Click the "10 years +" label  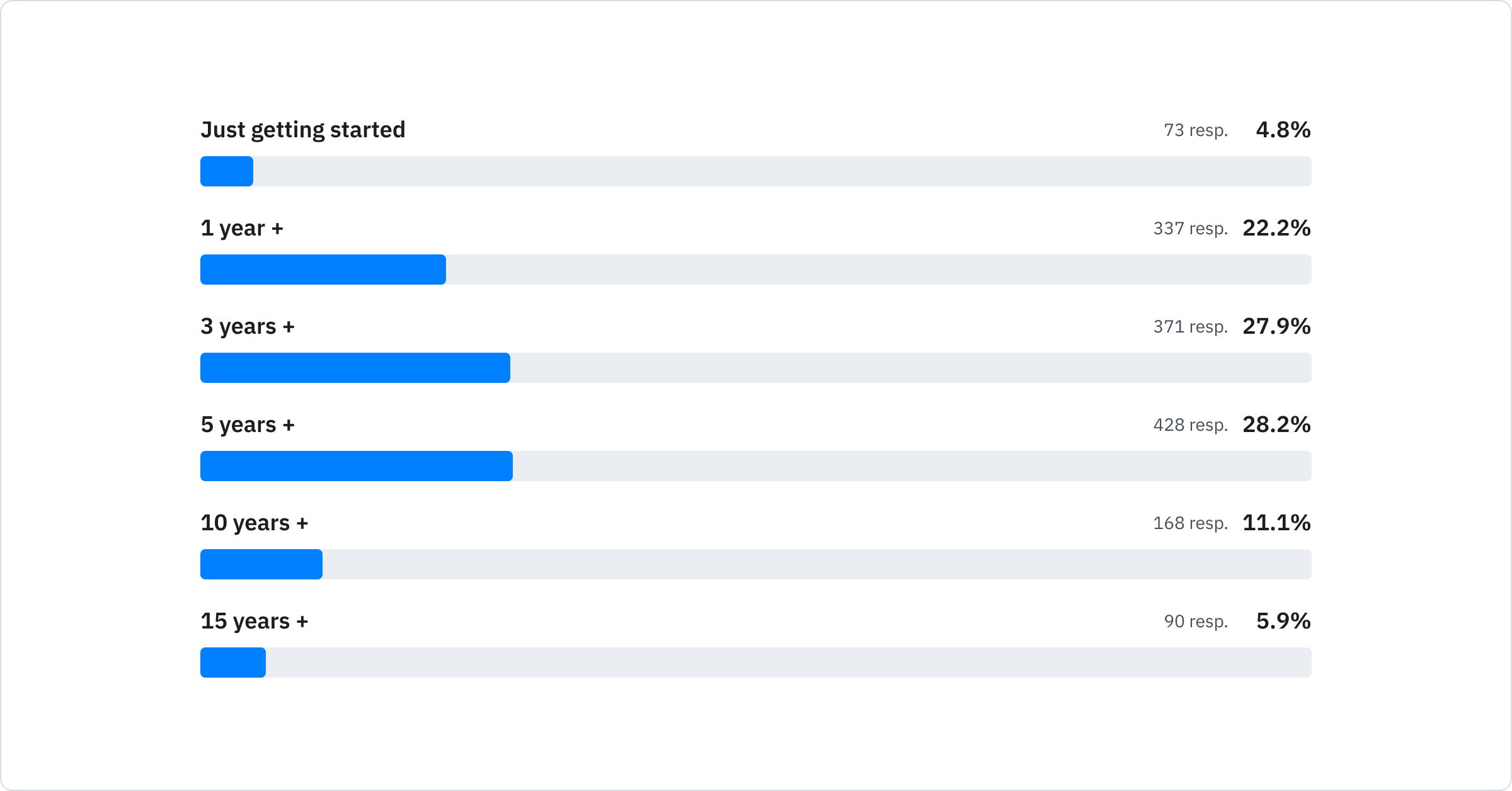point(254,523)
